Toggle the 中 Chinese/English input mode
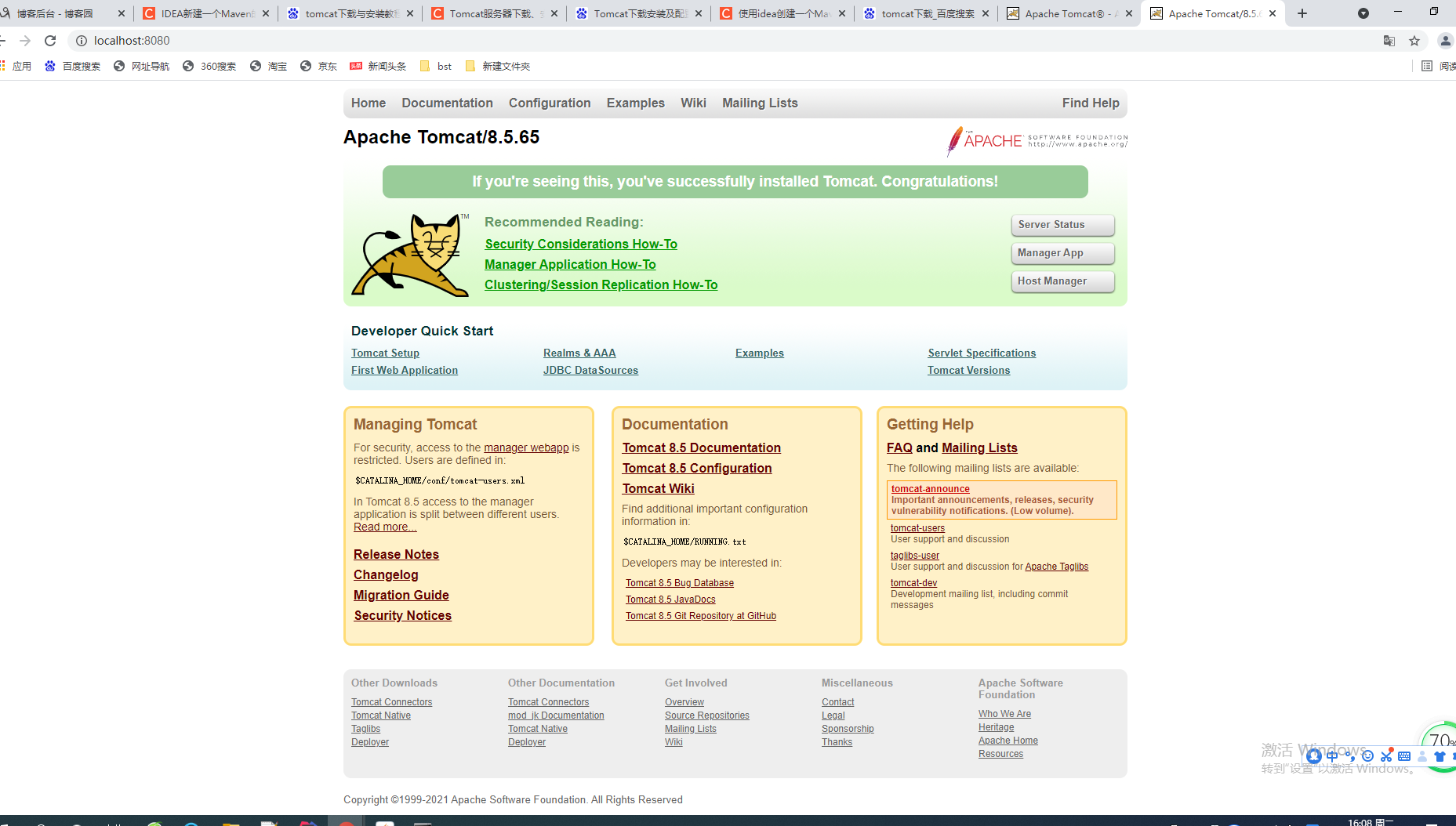 [1332, 756]
